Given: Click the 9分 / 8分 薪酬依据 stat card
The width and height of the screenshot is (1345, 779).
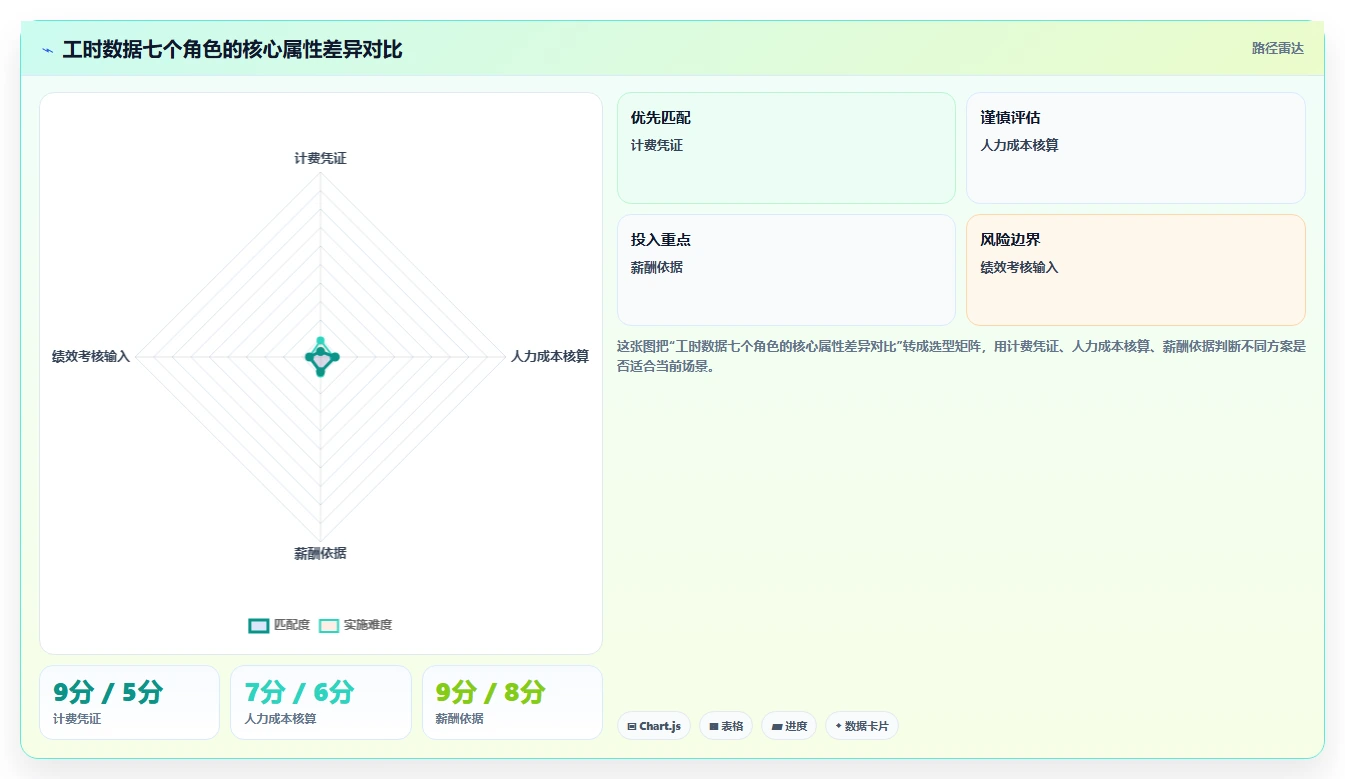Looking at the screenshot, I should [512, 702].
